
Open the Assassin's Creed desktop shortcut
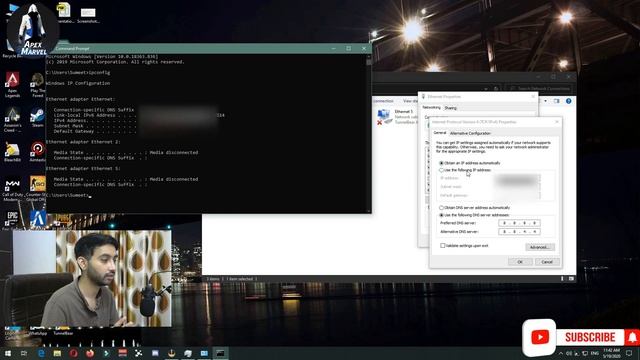[x=12, y=119]
